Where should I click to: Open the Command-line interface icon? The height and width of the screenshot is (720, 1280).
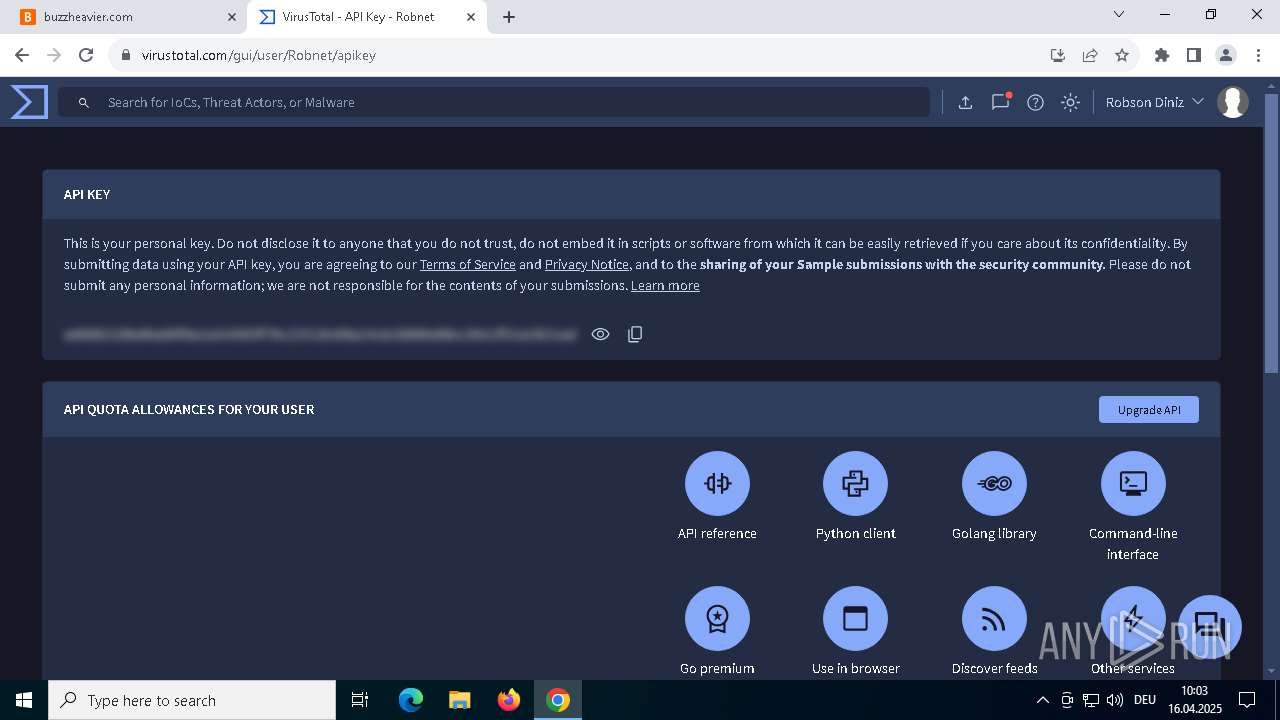point(1133,484)
